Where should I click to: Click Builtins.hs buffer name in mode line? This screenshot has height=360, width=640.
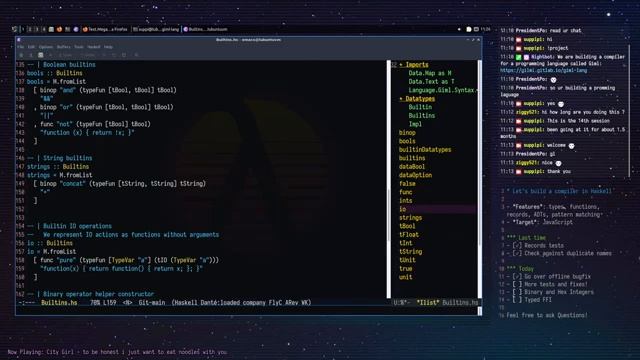tap(59, 302)
